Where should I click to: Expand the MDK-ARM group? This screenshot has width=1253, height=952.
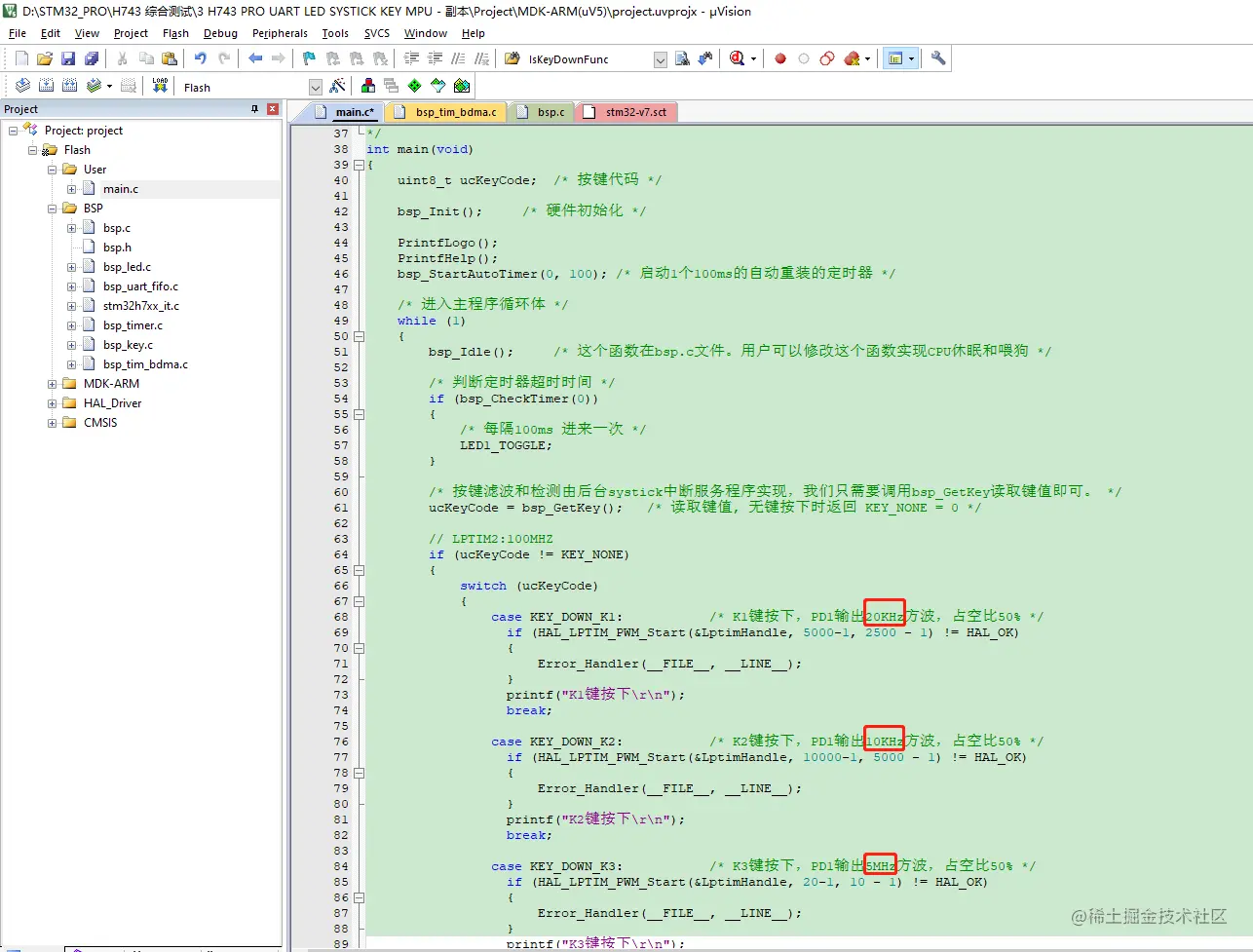(x=52, y=384)
